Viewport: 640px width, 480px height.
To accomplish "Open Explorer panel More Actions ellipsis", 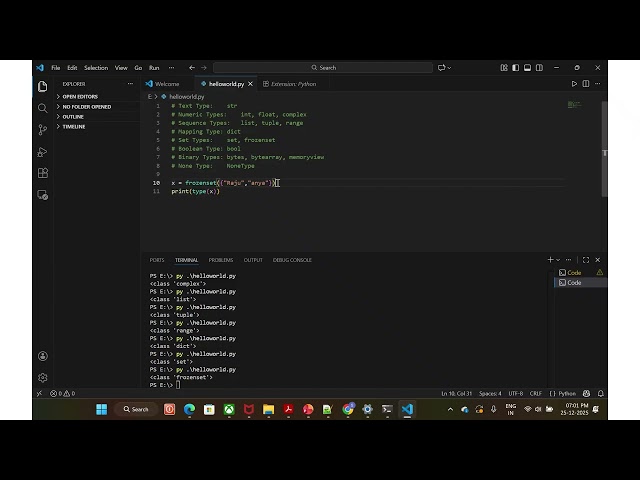I will (x=130, y=84).
